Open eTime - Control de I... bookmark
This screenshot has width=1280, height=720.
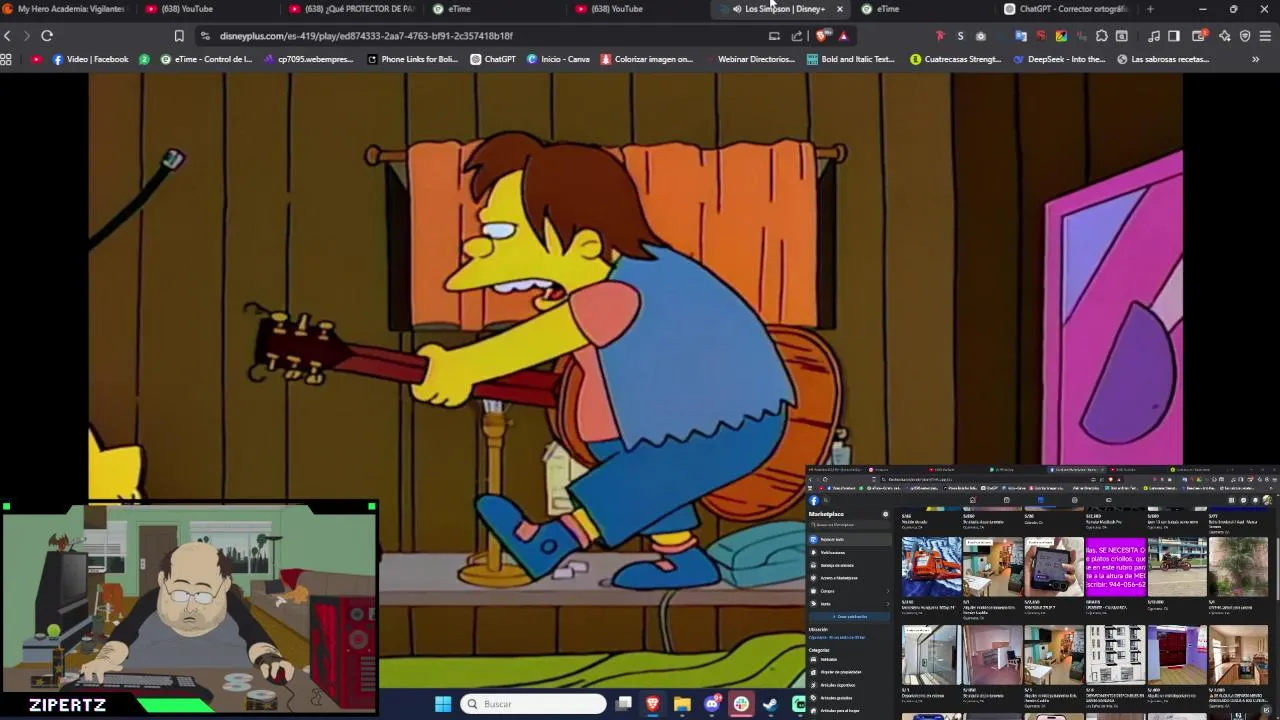(x=206, y=59)
